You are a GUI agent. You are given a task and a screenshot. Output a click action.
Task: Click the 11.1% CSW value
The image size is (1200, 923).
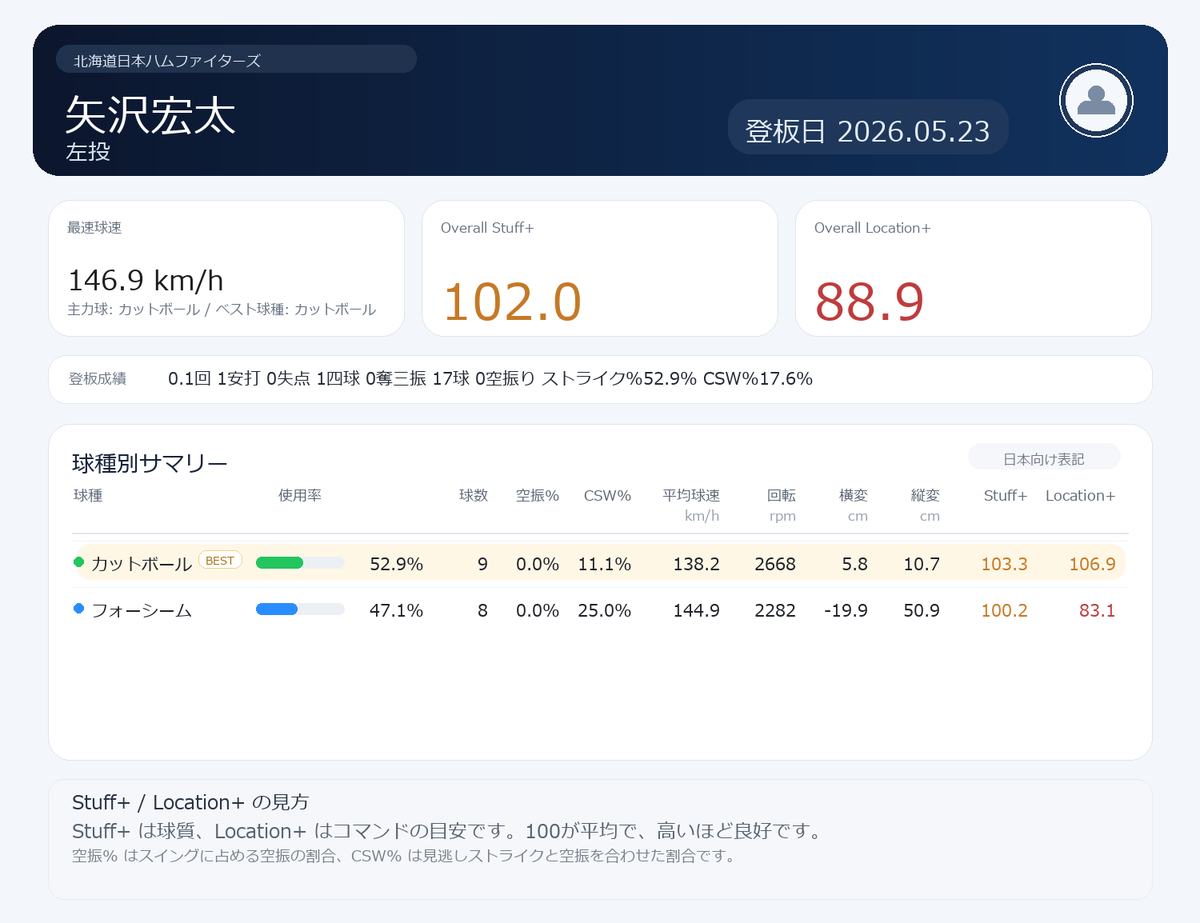[x=604, y=564]
